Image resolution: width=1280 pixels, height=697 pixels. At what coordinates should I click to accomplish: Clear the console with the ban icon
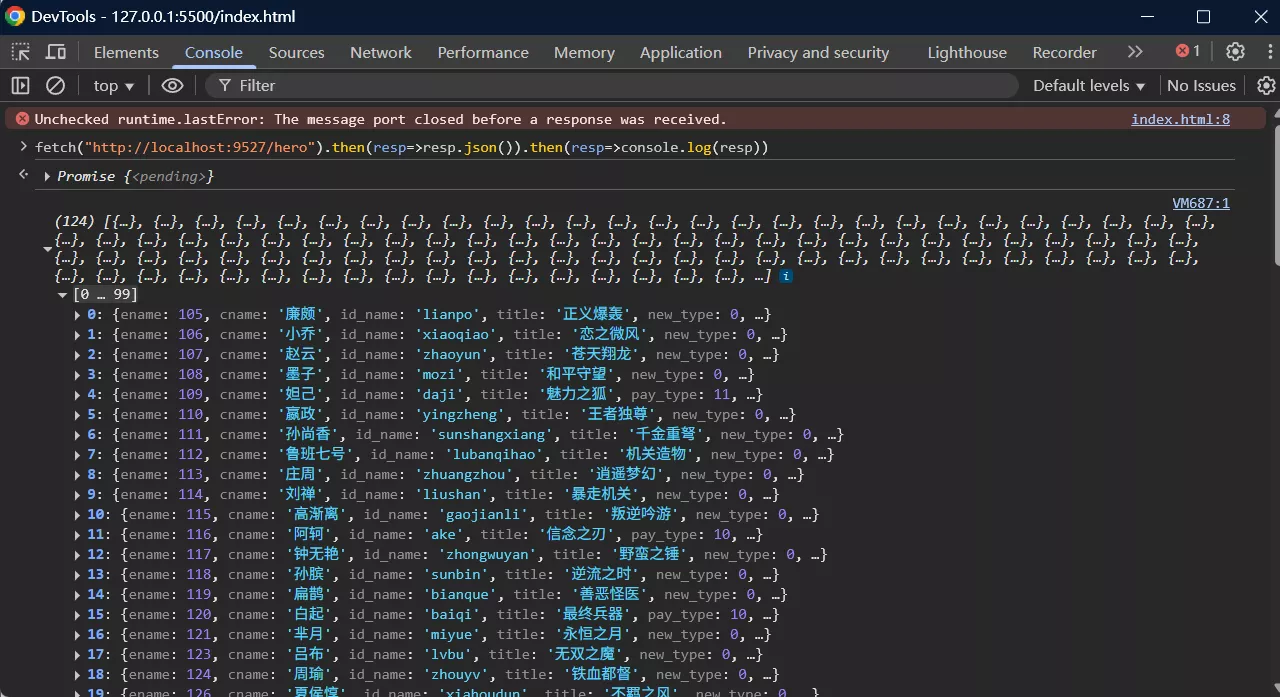[56, 86]
